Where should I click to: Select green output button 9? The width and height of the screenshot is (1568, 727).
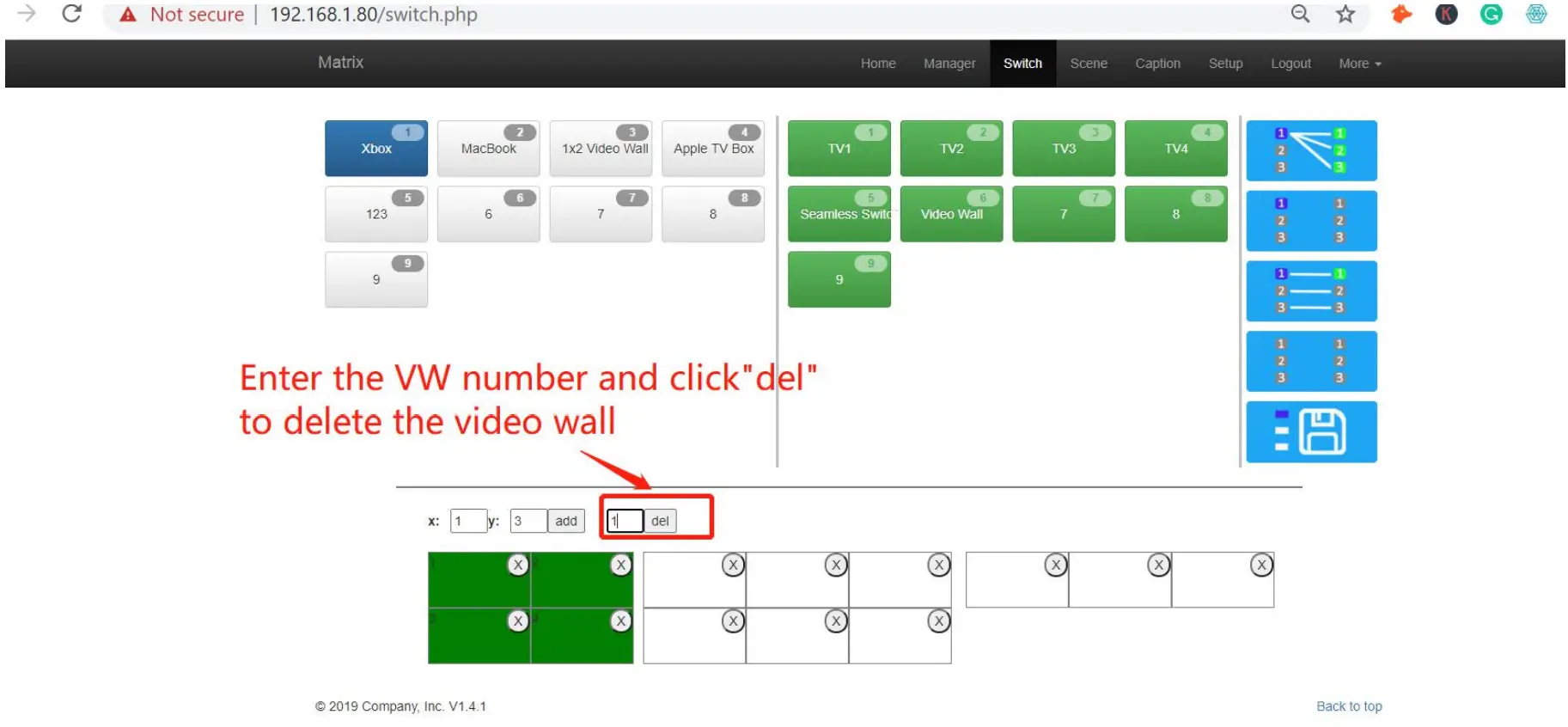[x=839, y=279]
